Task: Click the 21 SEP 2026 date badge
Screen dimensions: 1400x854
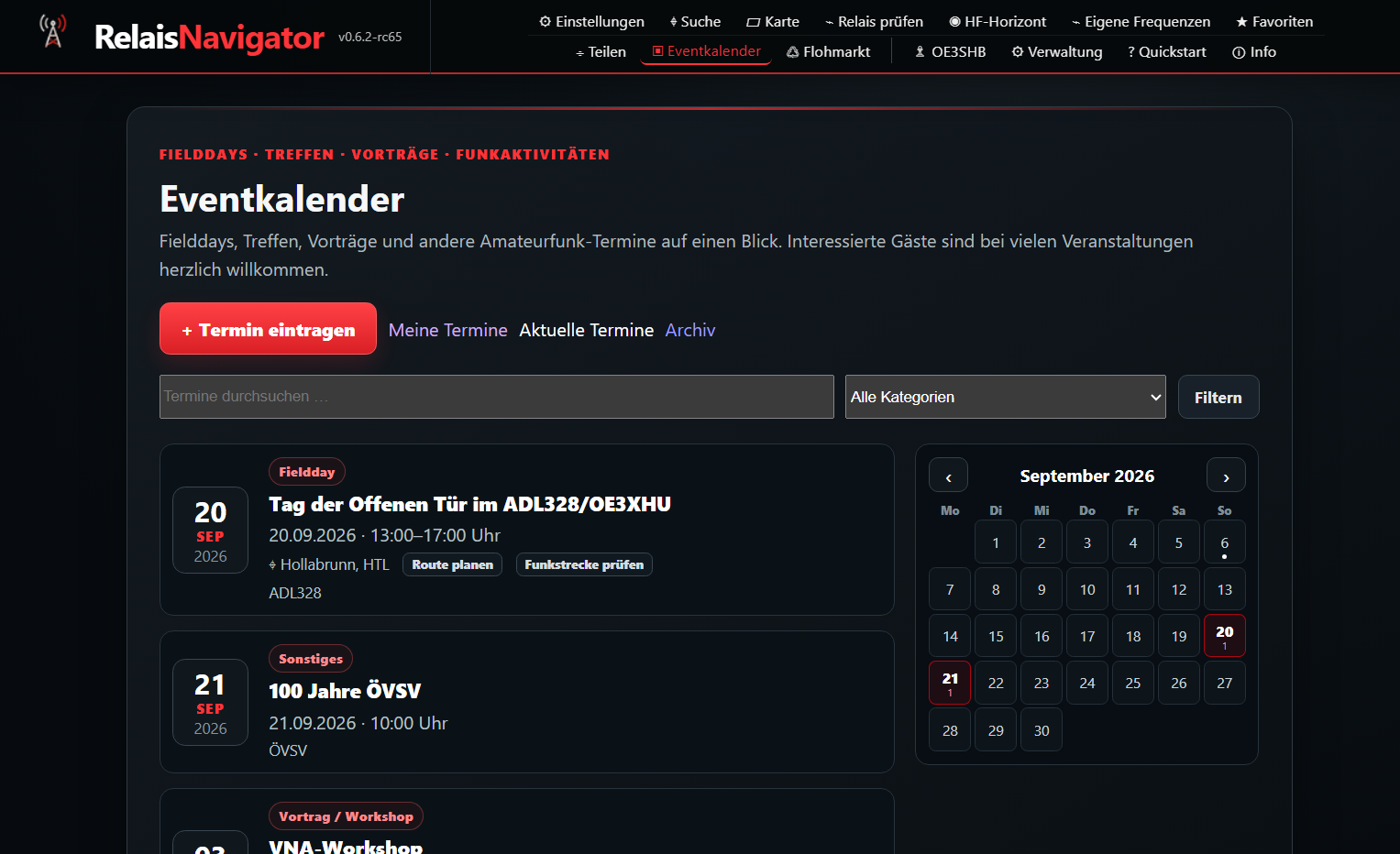Action: [x=210, y=703]
